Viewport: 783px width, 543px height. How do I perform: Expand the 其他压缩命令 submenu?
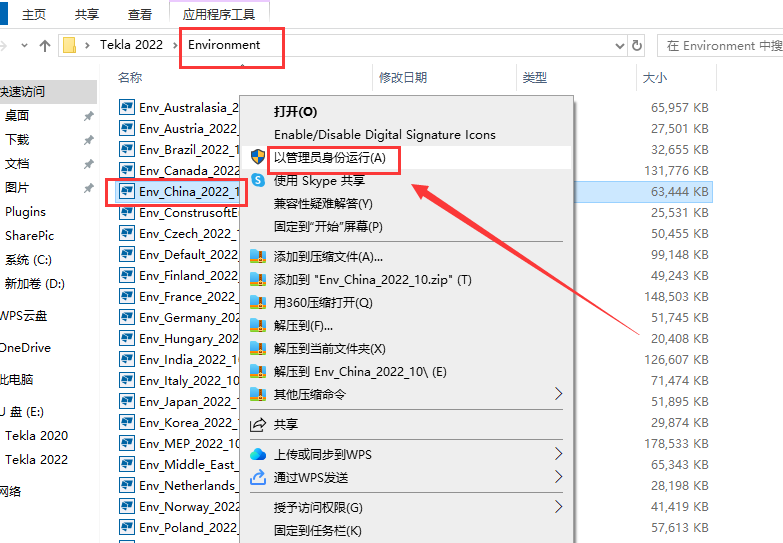[x=558, y=394]
